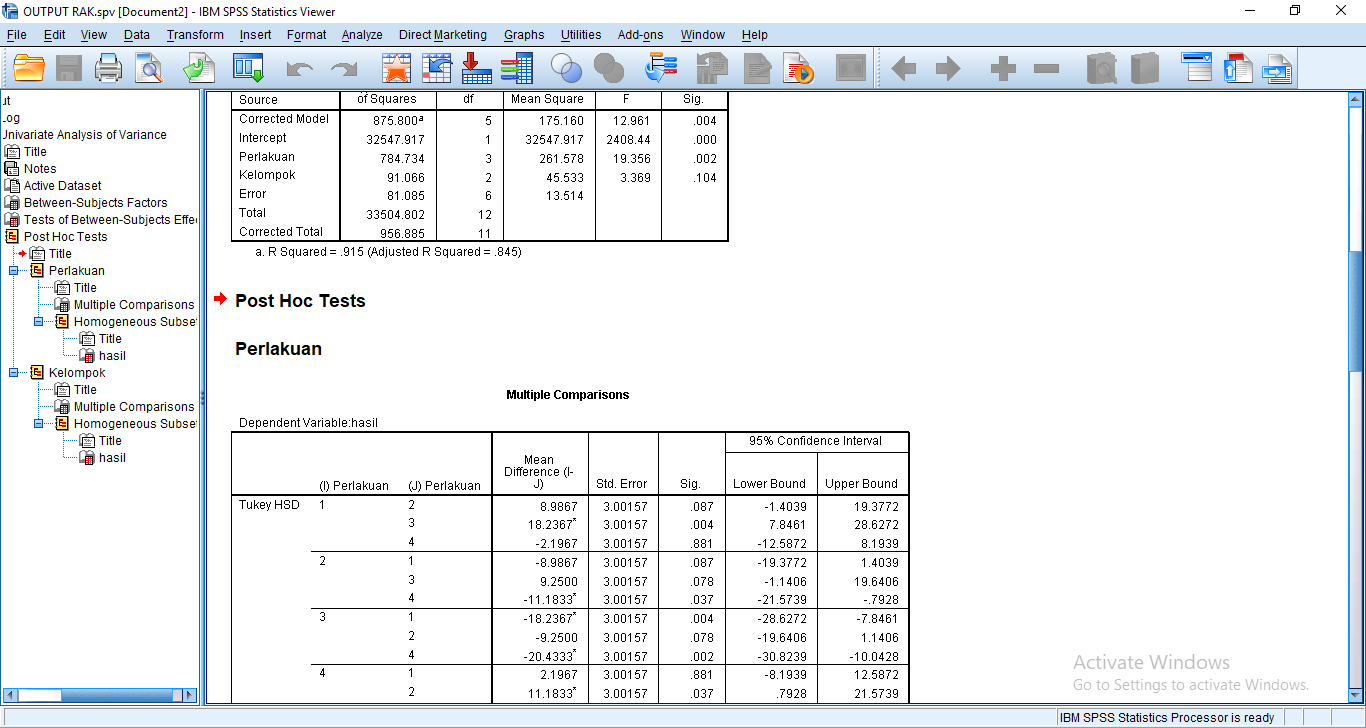Open the Format menu

pyautogui.click(x=306, y=35)
